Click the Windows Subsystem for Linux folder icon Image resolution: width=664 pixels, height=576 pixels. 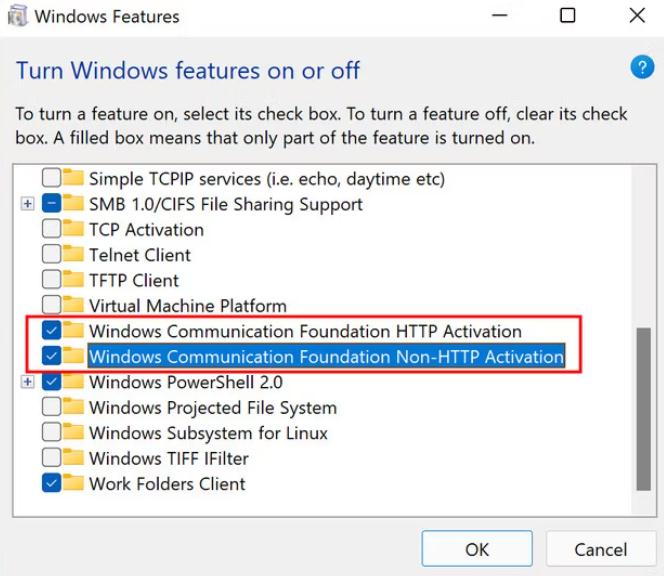[x=73, y=433]
